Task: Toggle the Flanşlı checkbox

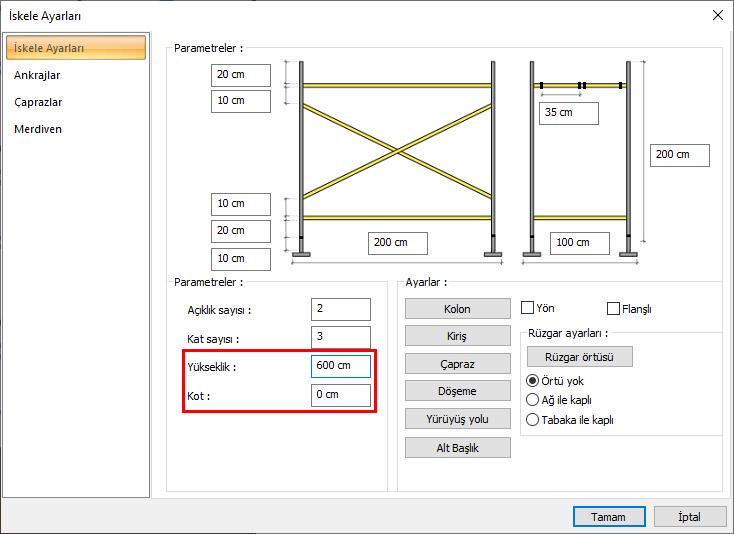Action: pos(614,308)
